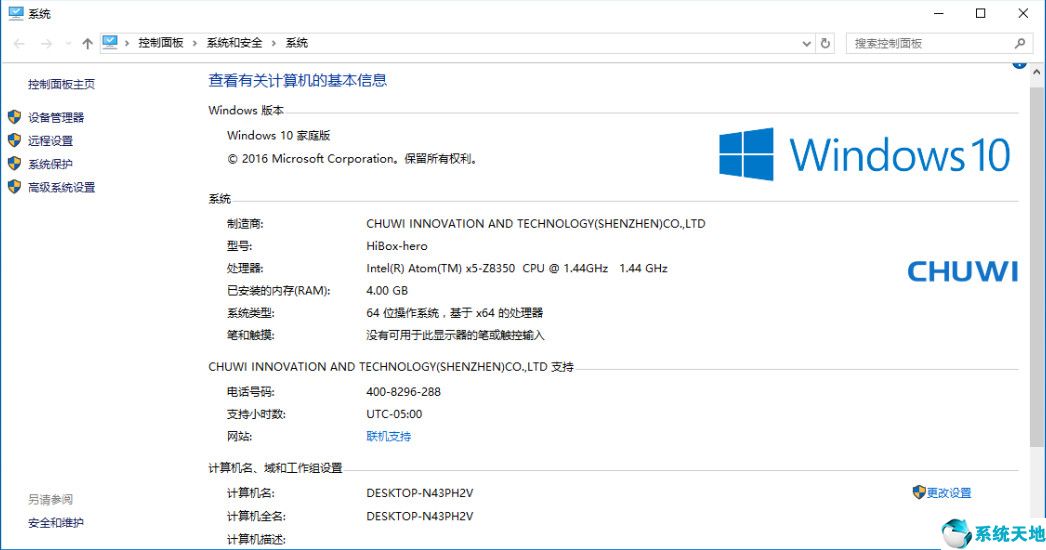Close the 系统 window
1046x550 pixels.
pyautogui.click(x=1023, y=13)
